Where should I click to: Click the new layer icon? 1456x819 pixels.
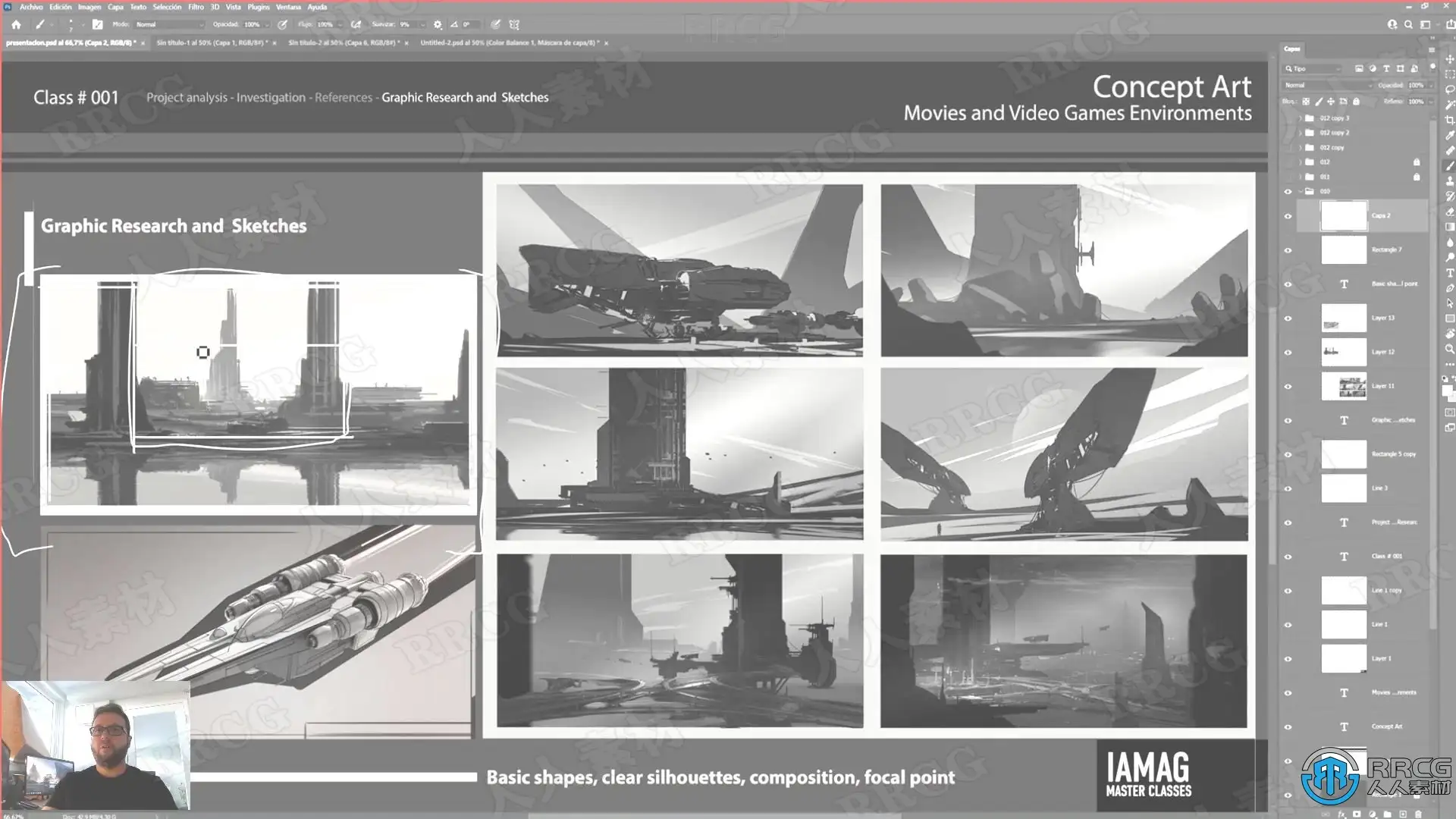1402,814
